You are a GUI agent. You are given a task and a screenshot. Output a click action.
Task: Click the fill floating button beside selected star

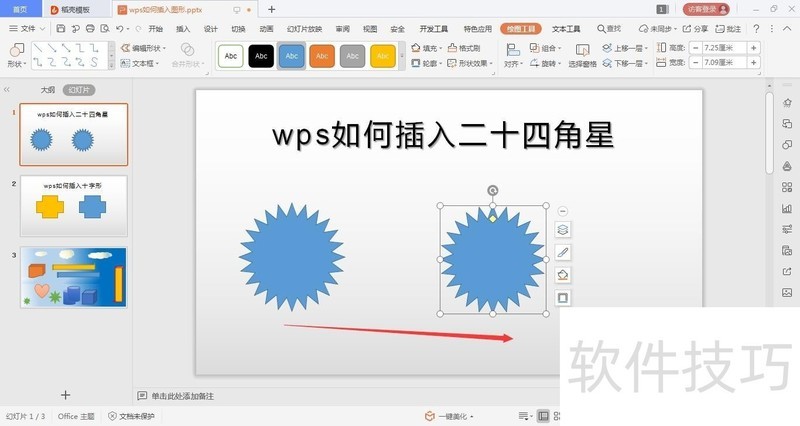point(563,275)
